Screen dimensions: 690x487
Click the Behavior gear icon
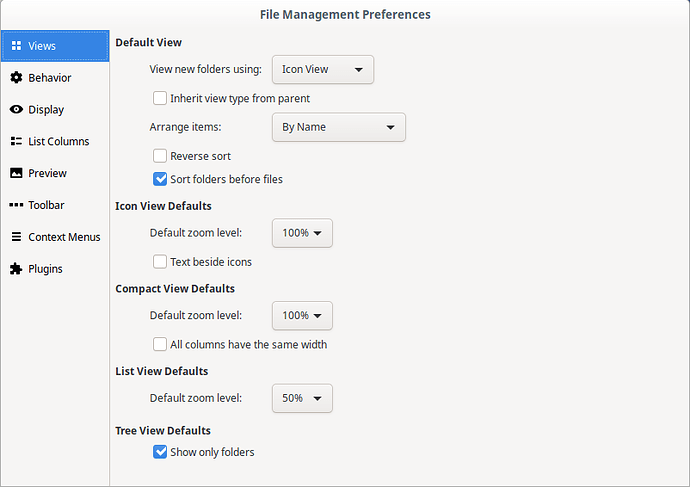point(16,77)
